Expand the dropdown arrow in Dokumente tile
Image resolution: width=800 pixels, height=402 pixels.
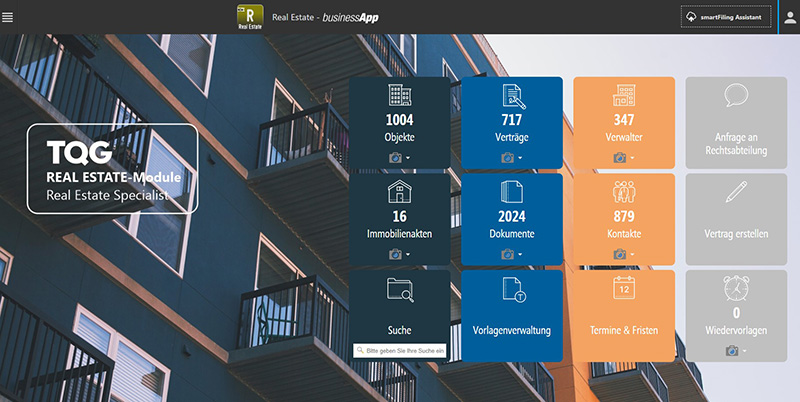coord(520,255)
